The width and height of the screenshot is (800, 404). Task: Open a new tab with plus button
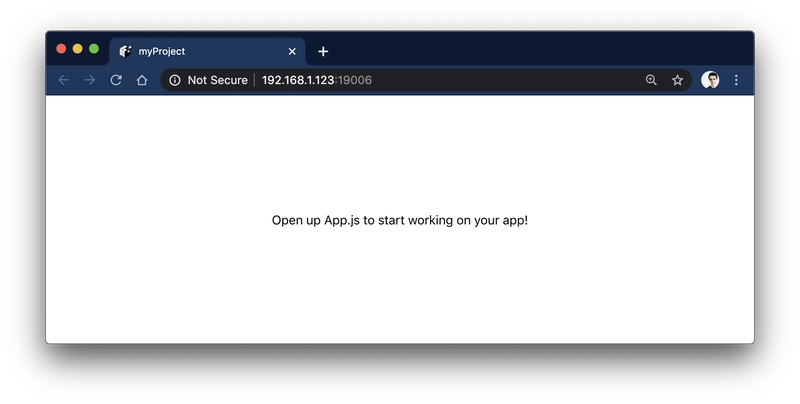coord(323,51)
